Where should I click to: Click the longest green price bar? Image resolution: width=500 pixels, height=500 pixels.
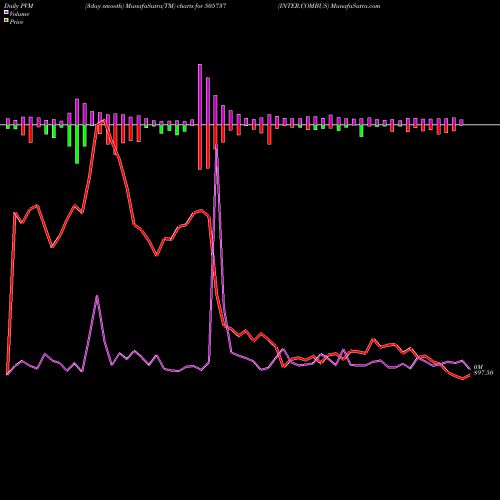pyautogui.click(x=77, y=144)
